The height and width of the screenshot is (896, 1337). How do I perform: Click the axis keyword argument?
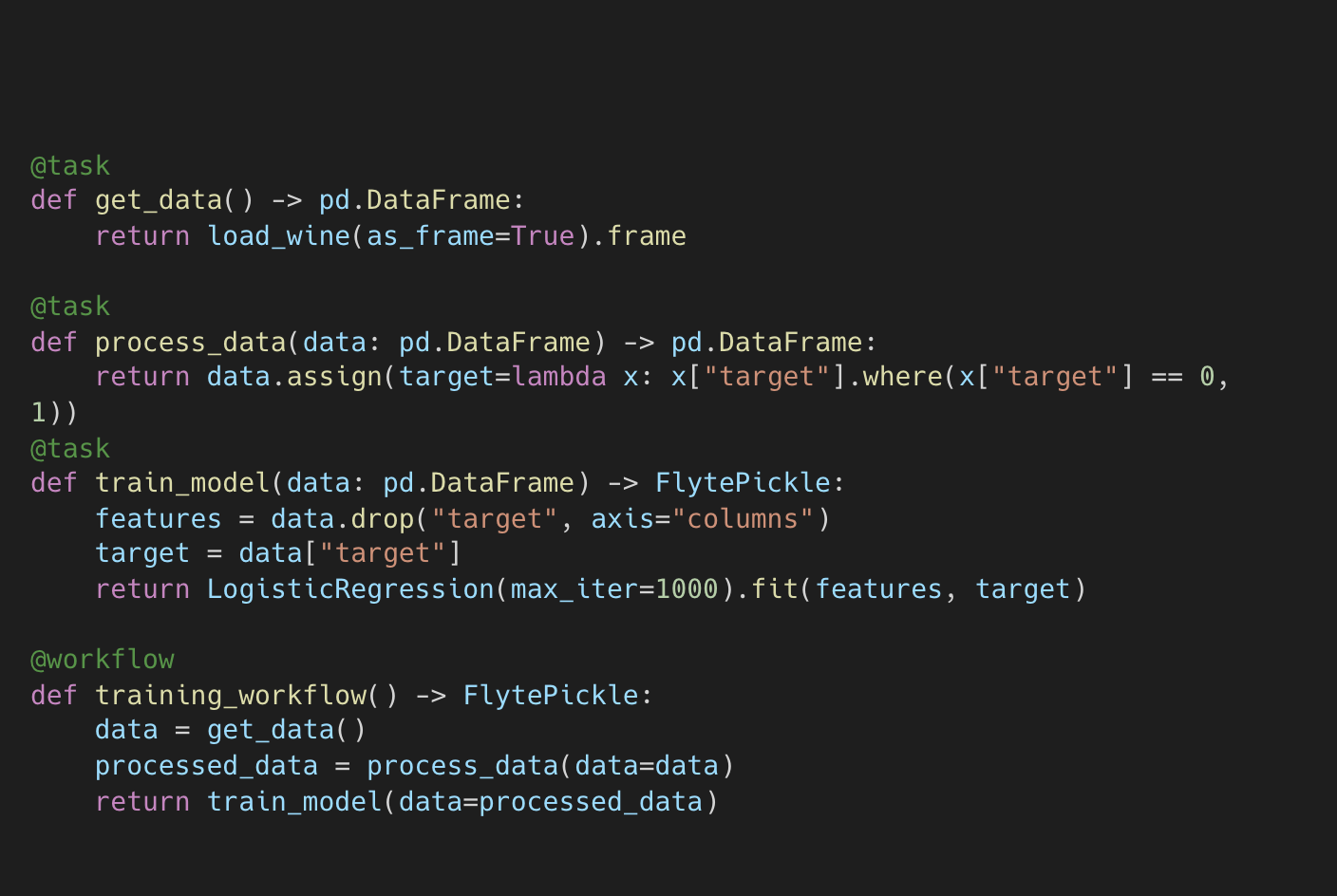point(623,519)
